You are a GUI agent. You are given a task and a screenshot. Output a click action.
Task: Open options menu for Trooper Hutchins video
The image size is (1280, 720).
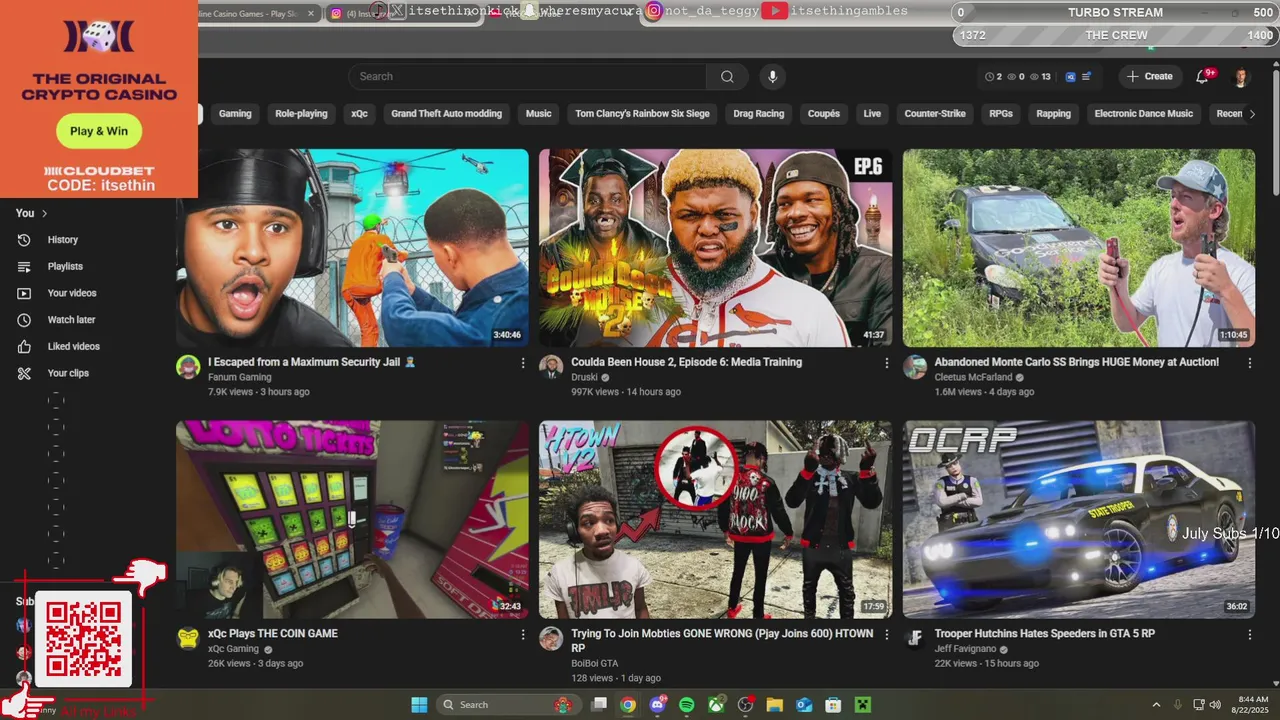[1249, 634]
